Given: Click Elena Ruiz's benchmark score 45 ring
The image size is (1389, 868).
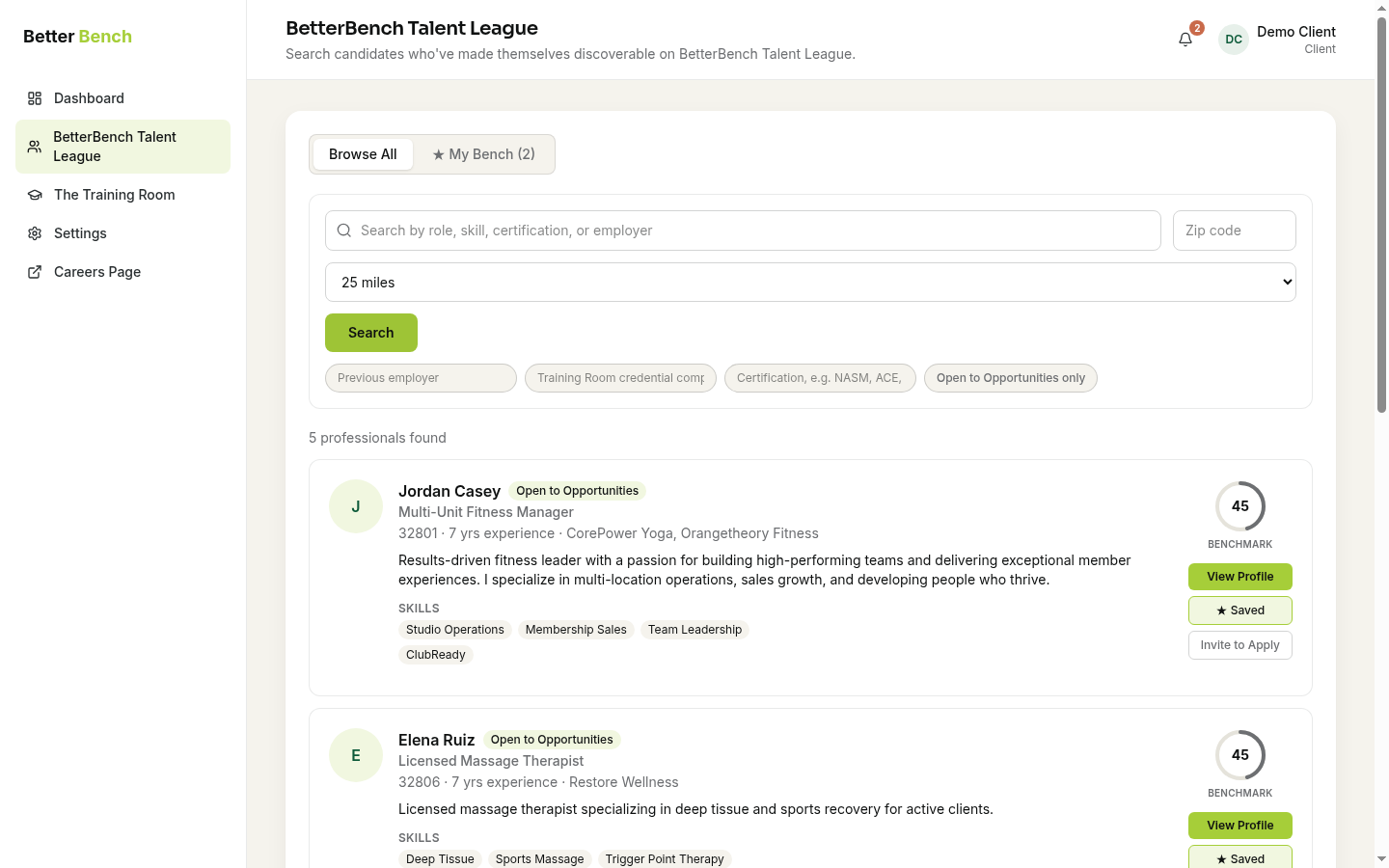Looking at the screenshot, I should point(1239,755).
